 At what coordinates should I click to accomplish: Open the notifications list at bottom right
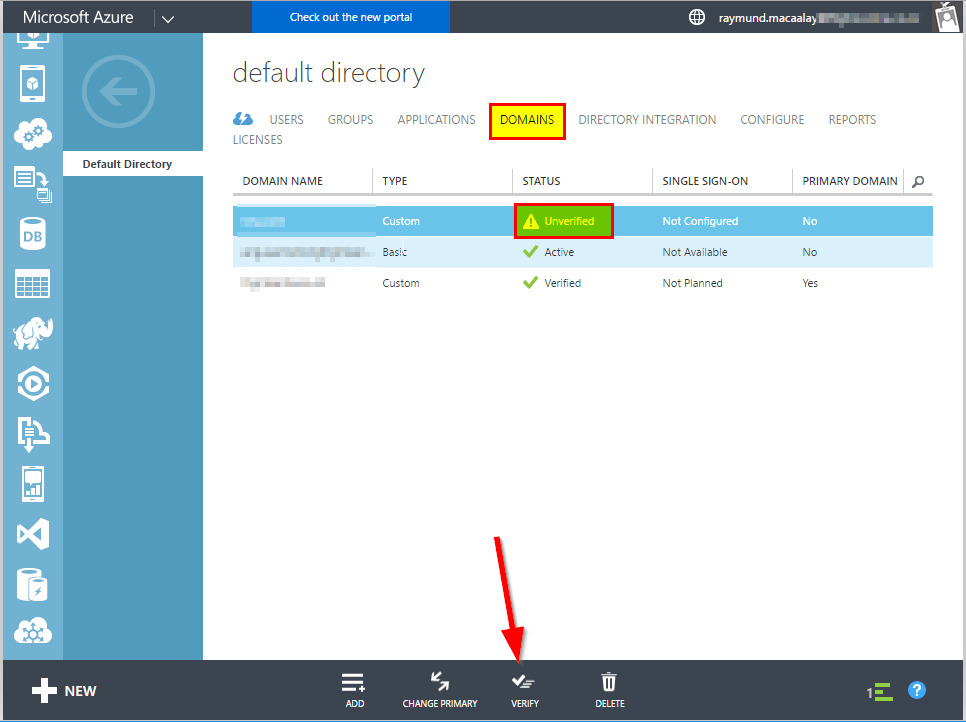pos(880,690)
